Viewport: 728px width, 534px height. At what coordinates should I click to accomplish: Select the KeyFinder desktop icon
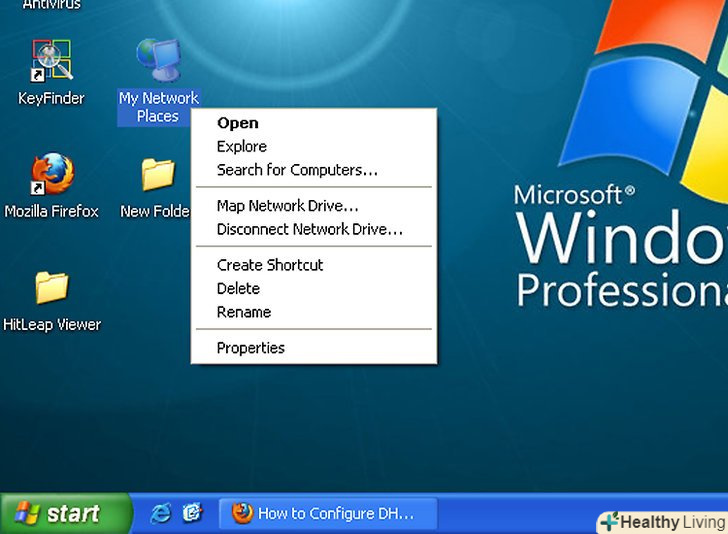tap(52, 61)
